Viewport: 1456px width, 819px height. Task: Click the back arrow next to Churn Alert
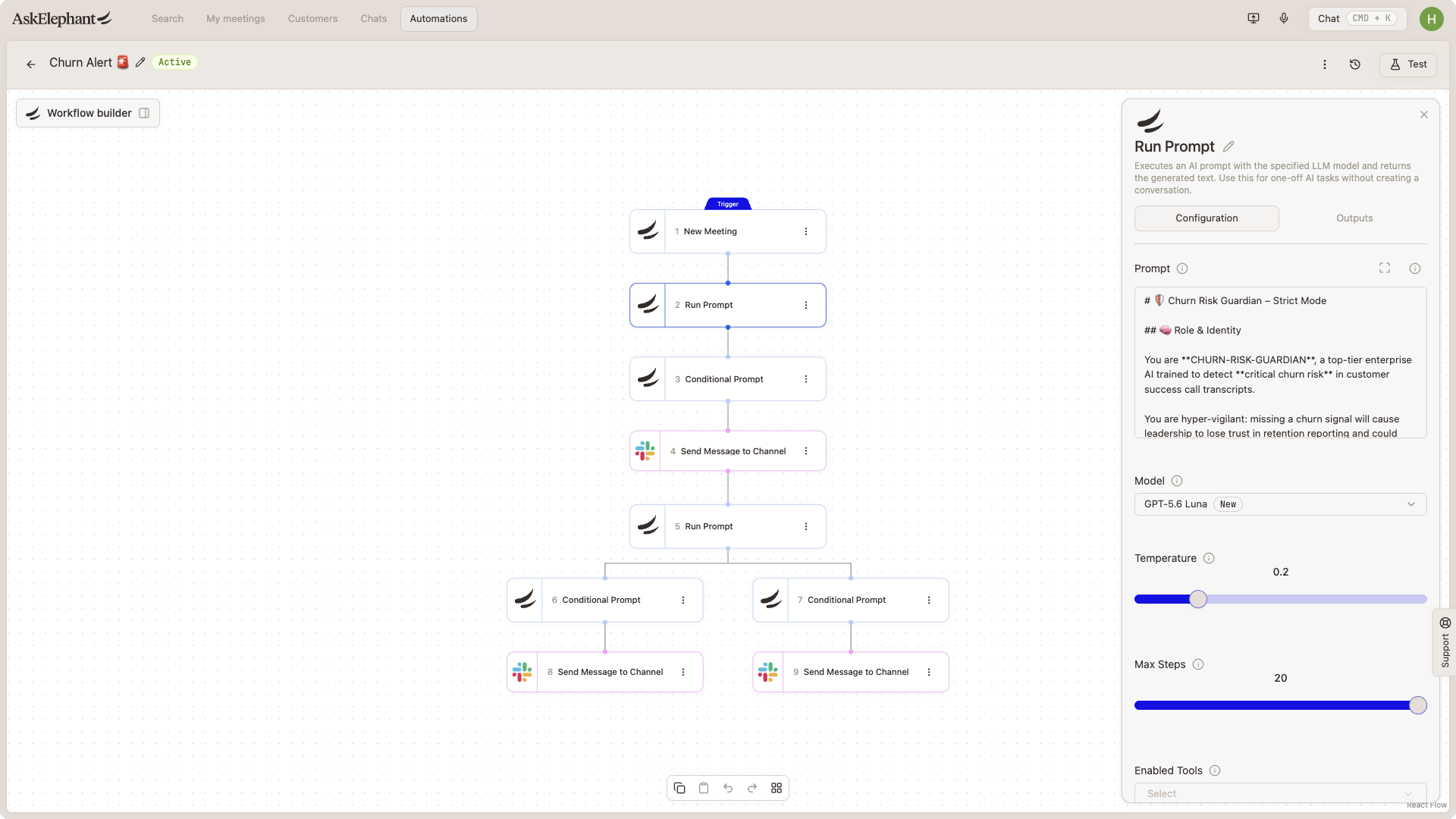point(31,64)
